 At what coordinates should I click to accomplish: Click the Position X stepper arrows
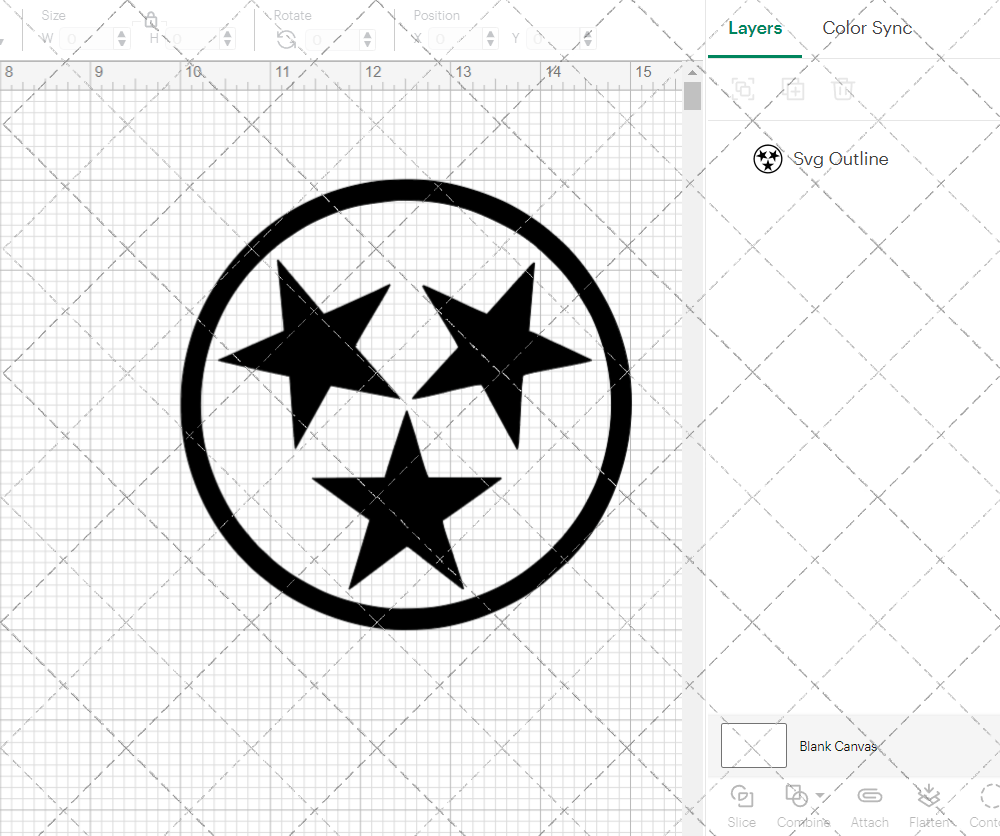point(490,39)
